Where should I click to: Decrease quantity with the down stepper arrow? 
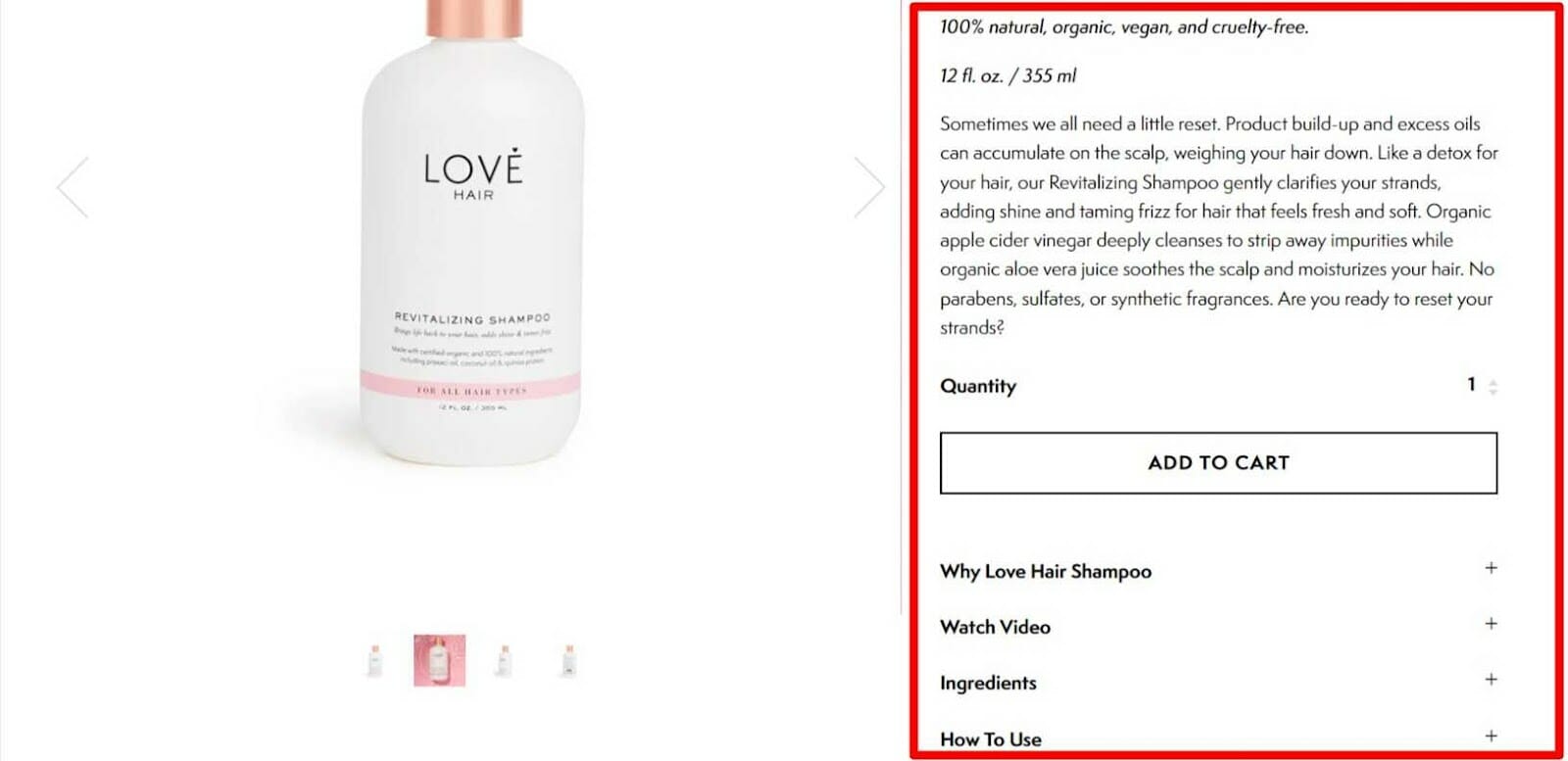(x=1493, y=392)
